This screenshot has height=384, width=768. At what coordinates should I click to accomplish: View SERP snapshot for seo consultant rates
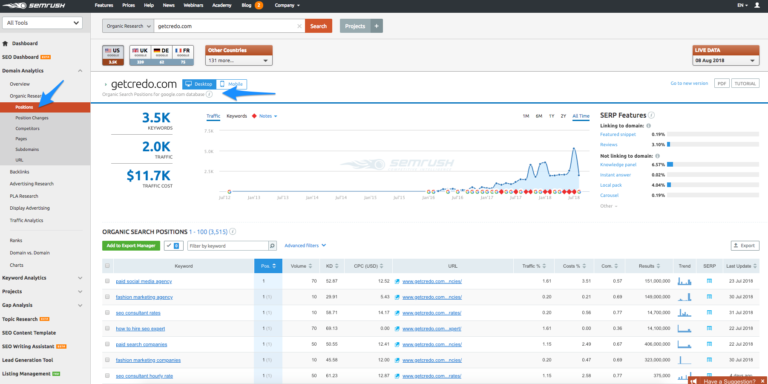(x=709, y=312)
